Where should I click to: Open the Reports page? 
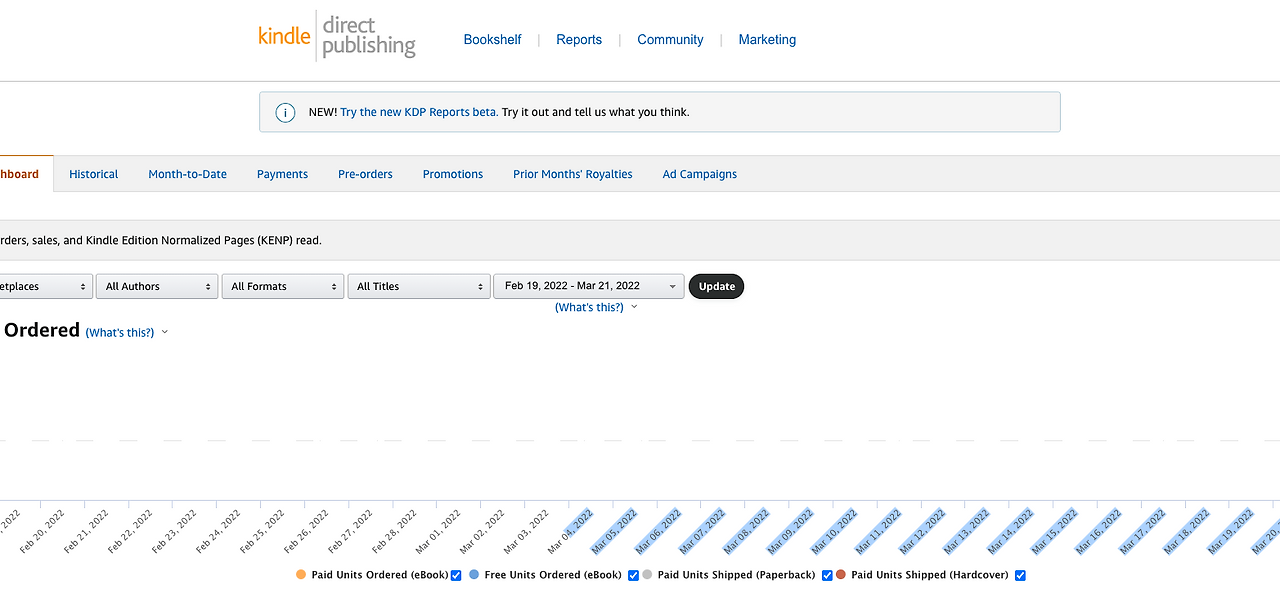pos(579,40)
